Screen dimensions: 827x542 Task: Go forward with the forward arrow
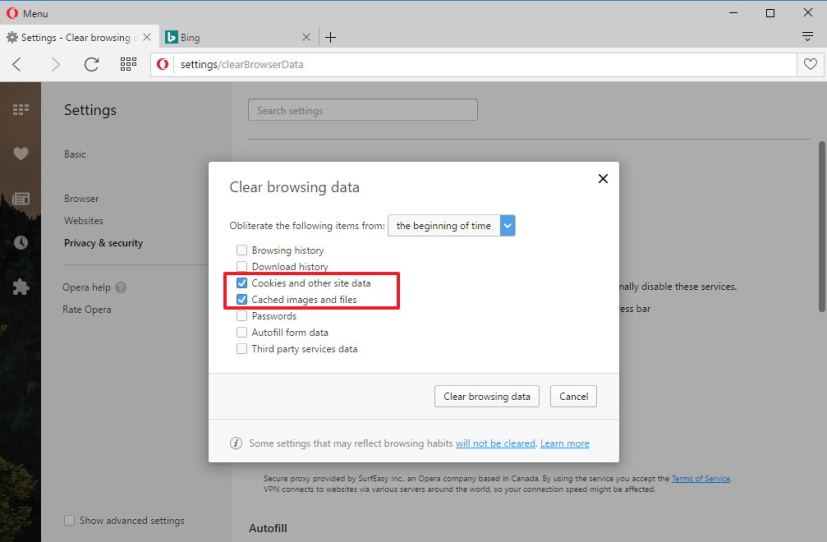pos(55,64)
